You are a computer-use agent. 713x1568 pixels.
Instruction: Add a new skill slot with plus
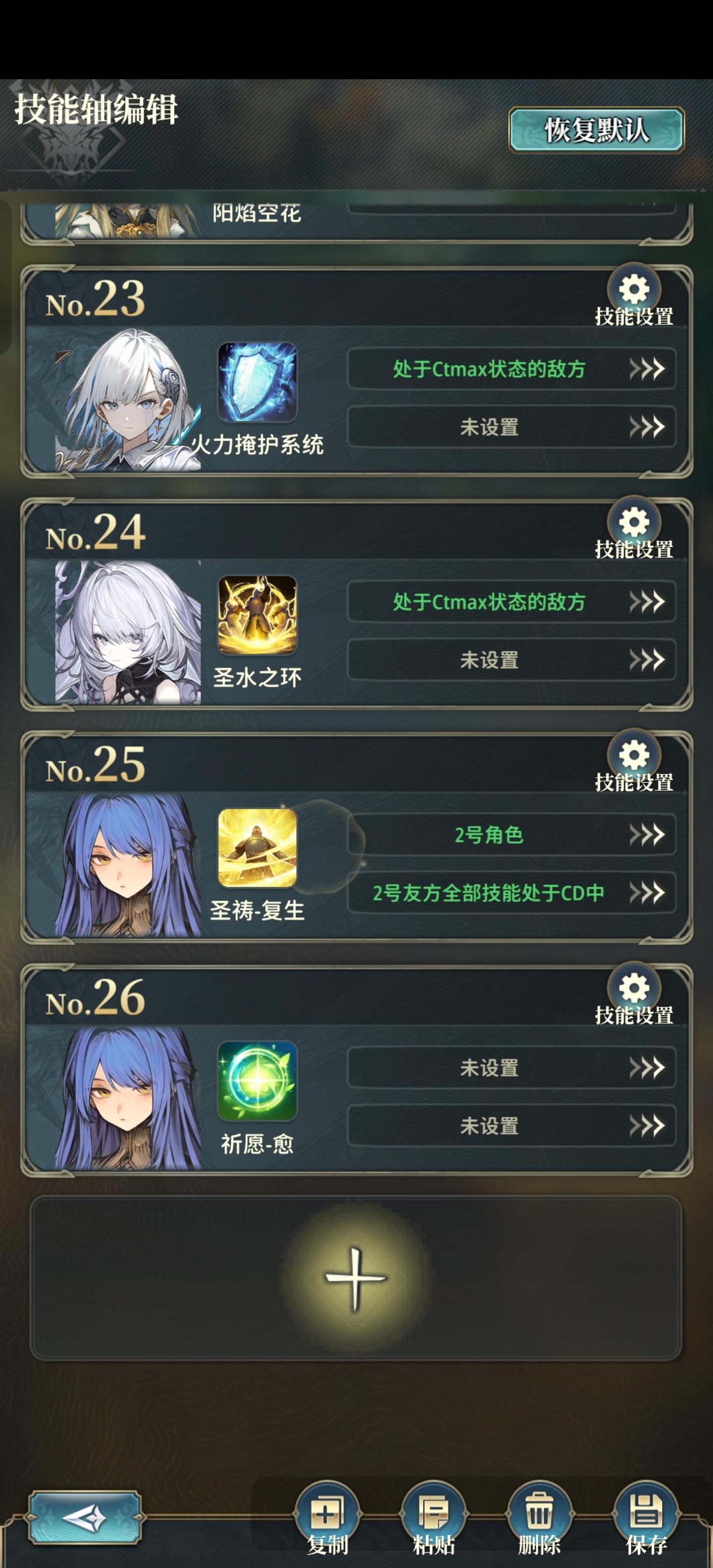tap(356, 1277)
